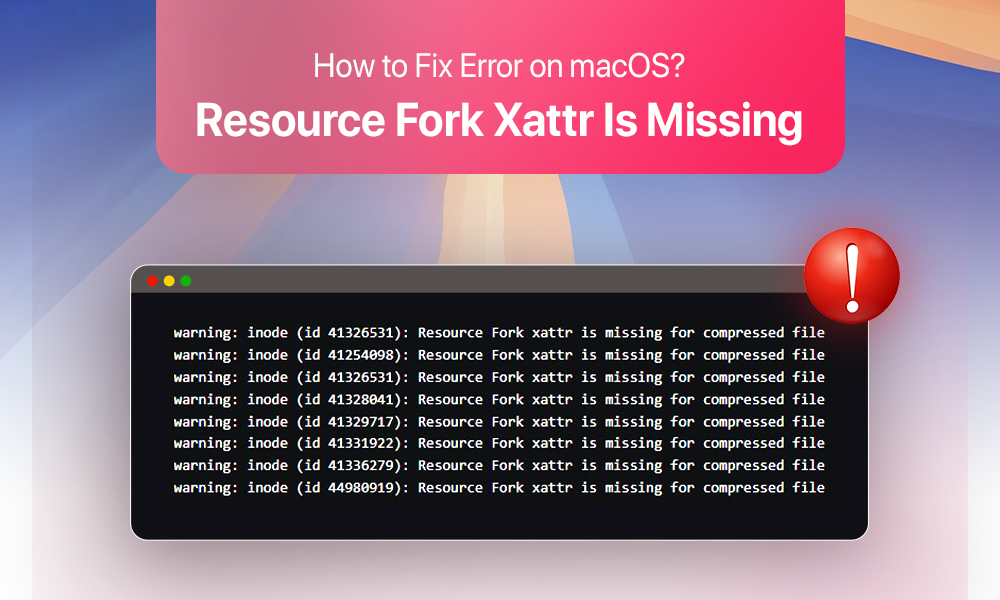This screenshot has width=1000, height=600.
Task: Click the word 'warning:' in the first line
Action: (x=205, y=333)
